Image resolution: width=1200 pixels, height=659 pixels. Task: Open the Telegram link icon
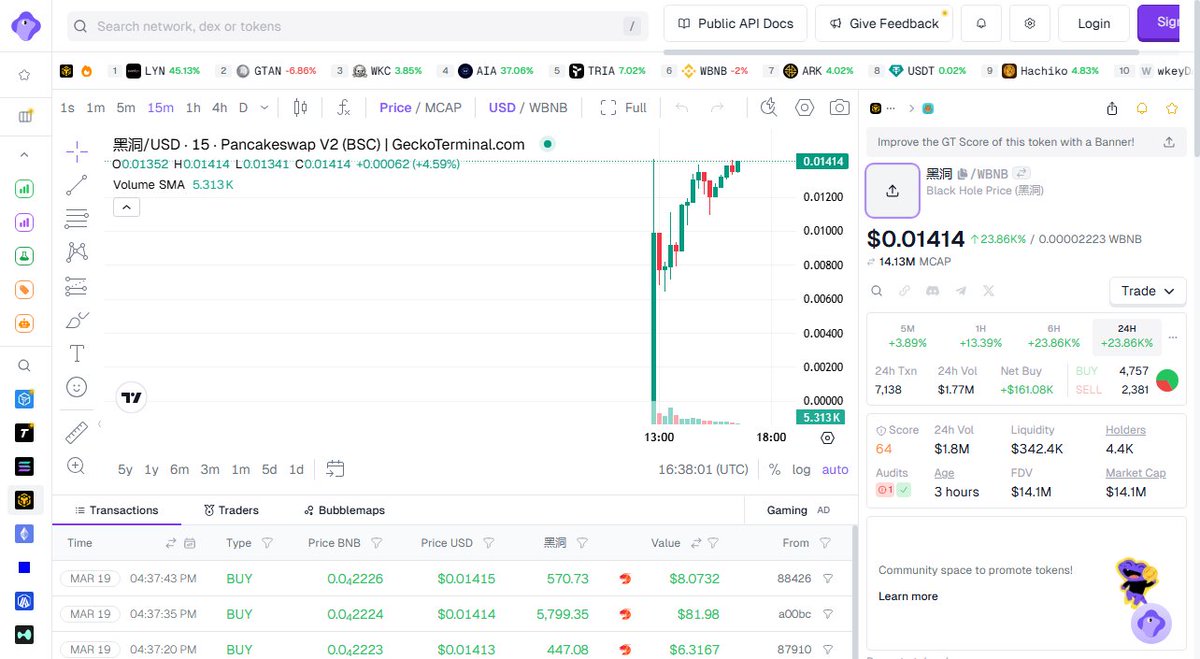tap(961, 291)
